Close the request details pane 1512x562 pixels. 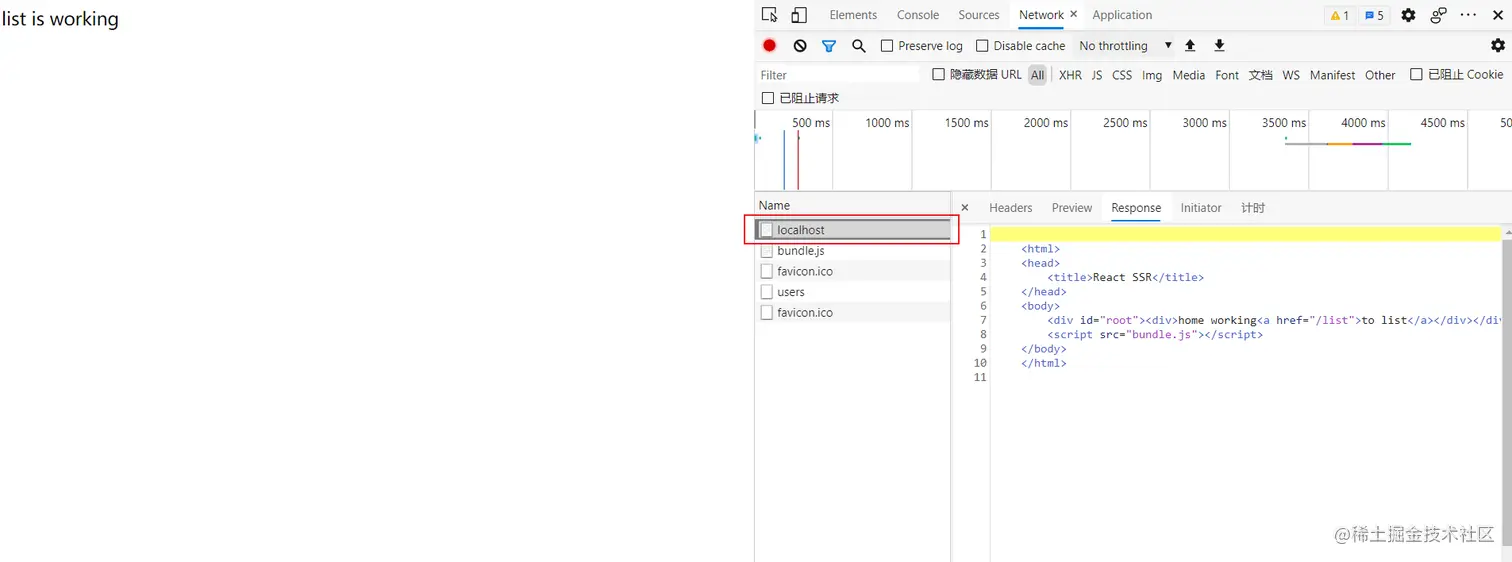[965, 208]
